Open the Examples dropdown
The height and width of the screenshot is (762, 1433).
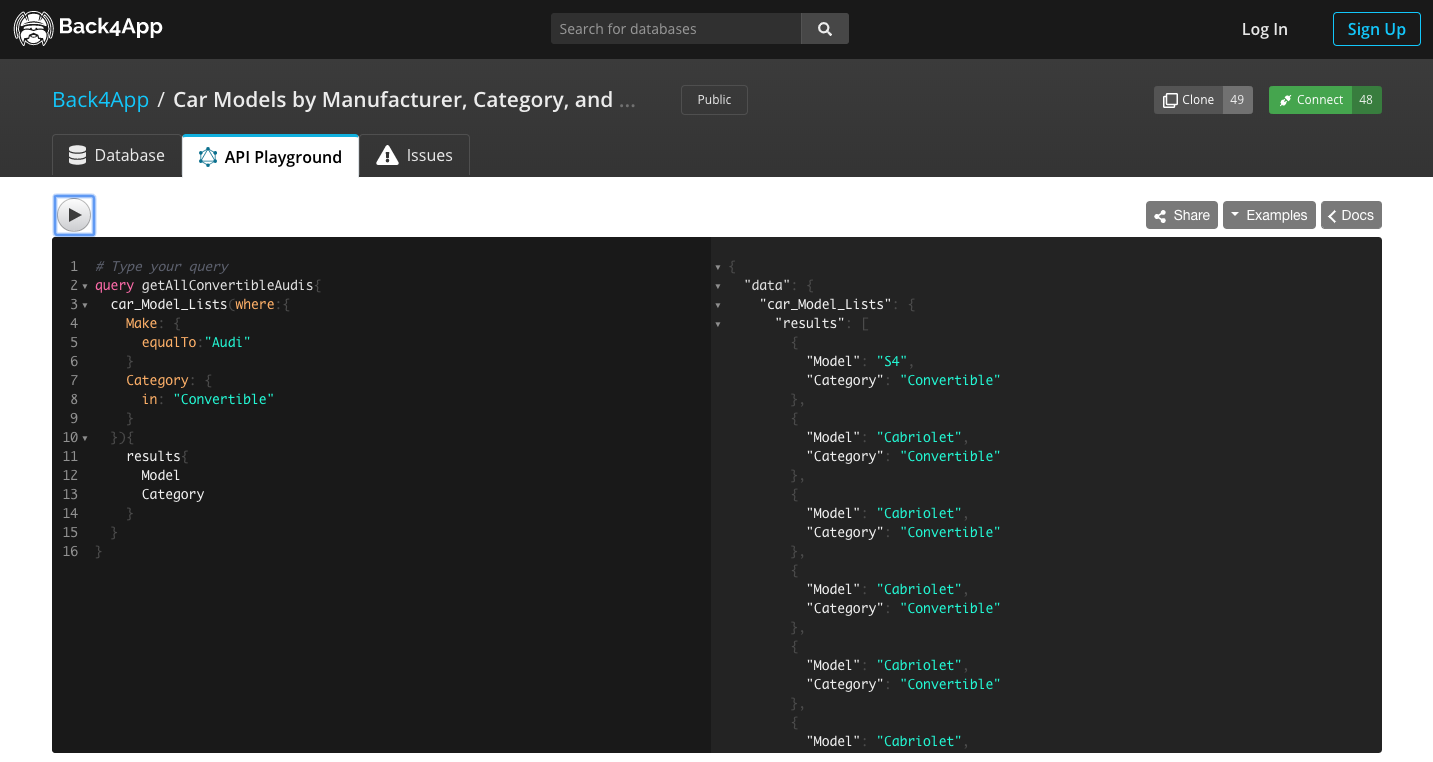(1269, 215)
